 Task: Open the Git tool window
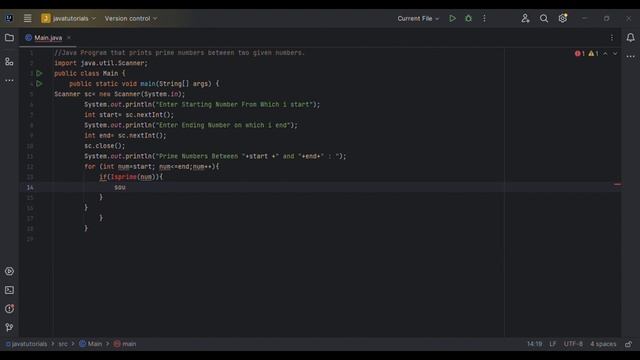point(9,327)
